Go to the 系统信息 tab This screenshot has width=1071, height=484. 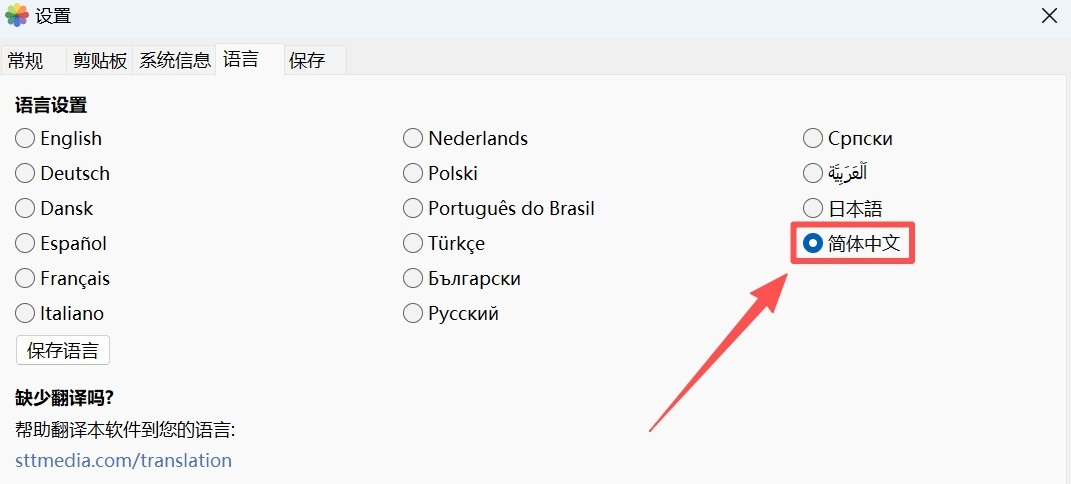(175, 61)
